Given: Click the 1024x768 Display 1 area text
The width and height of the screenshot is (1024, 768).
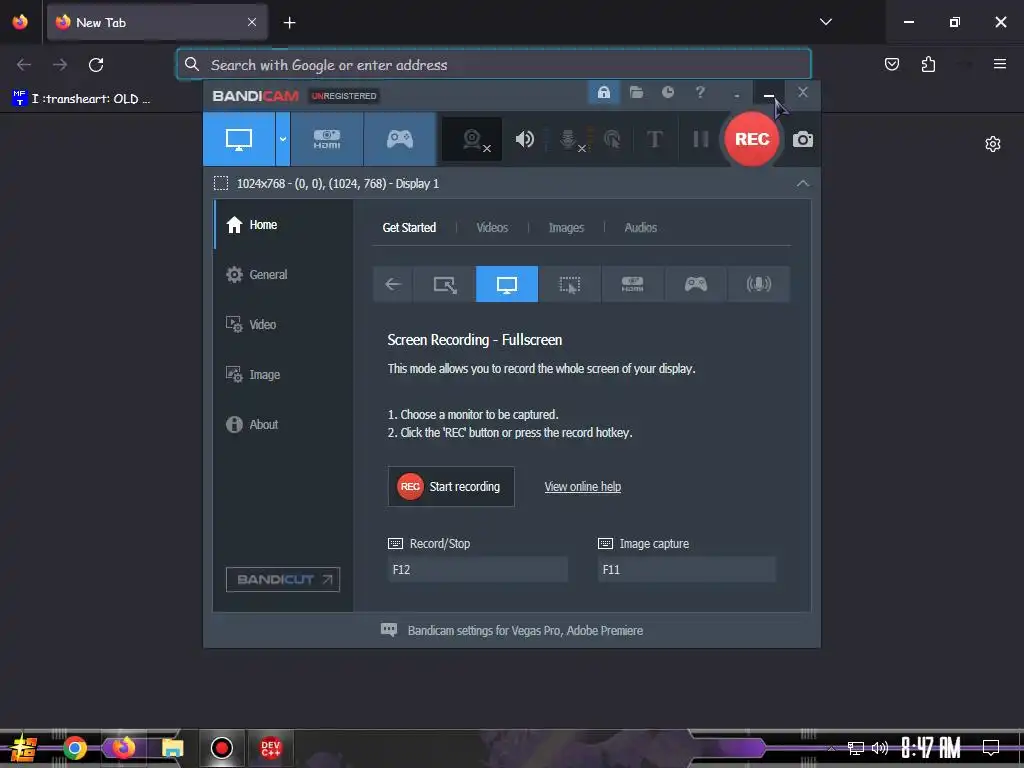Looking at the screenshot, I should pyautogui.click(x=337, y=184).
